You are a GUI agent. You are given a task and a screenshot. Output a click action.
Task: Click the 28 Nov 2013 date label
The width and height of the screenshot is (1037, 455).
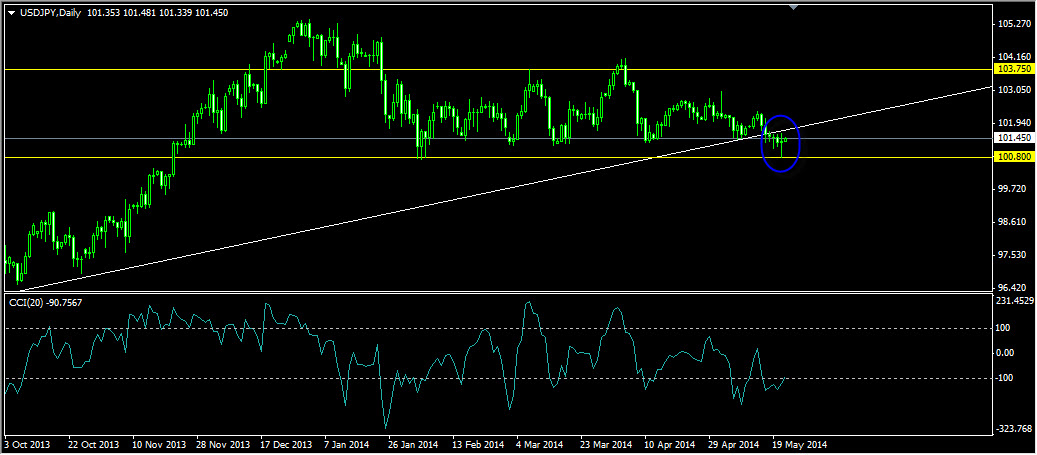pyautogui.click(x=222, y=444)
